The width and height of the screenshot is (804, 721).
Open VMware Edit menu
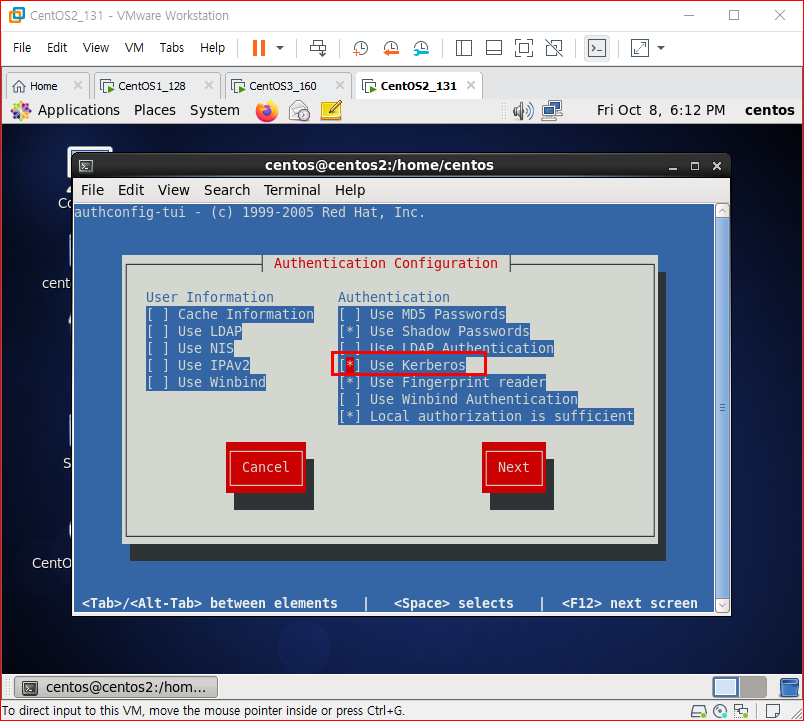pyautogui.click(x=57, y=48)
